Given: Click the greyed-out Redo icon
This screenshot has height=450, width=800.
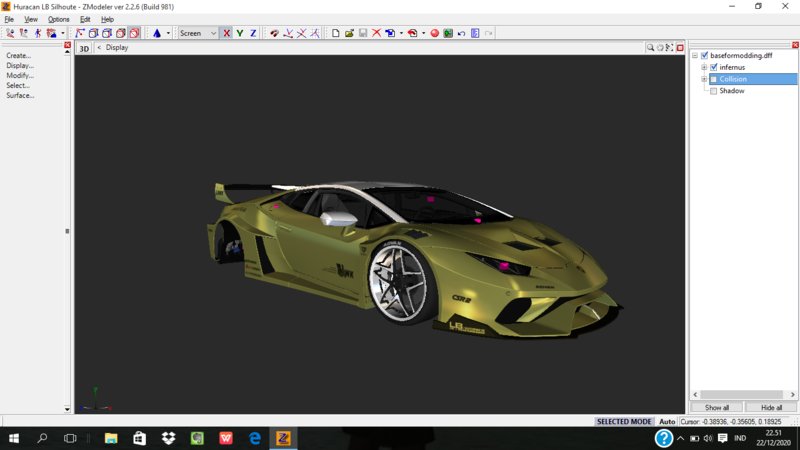Looking at the screenshot, I should click(489, 33).
